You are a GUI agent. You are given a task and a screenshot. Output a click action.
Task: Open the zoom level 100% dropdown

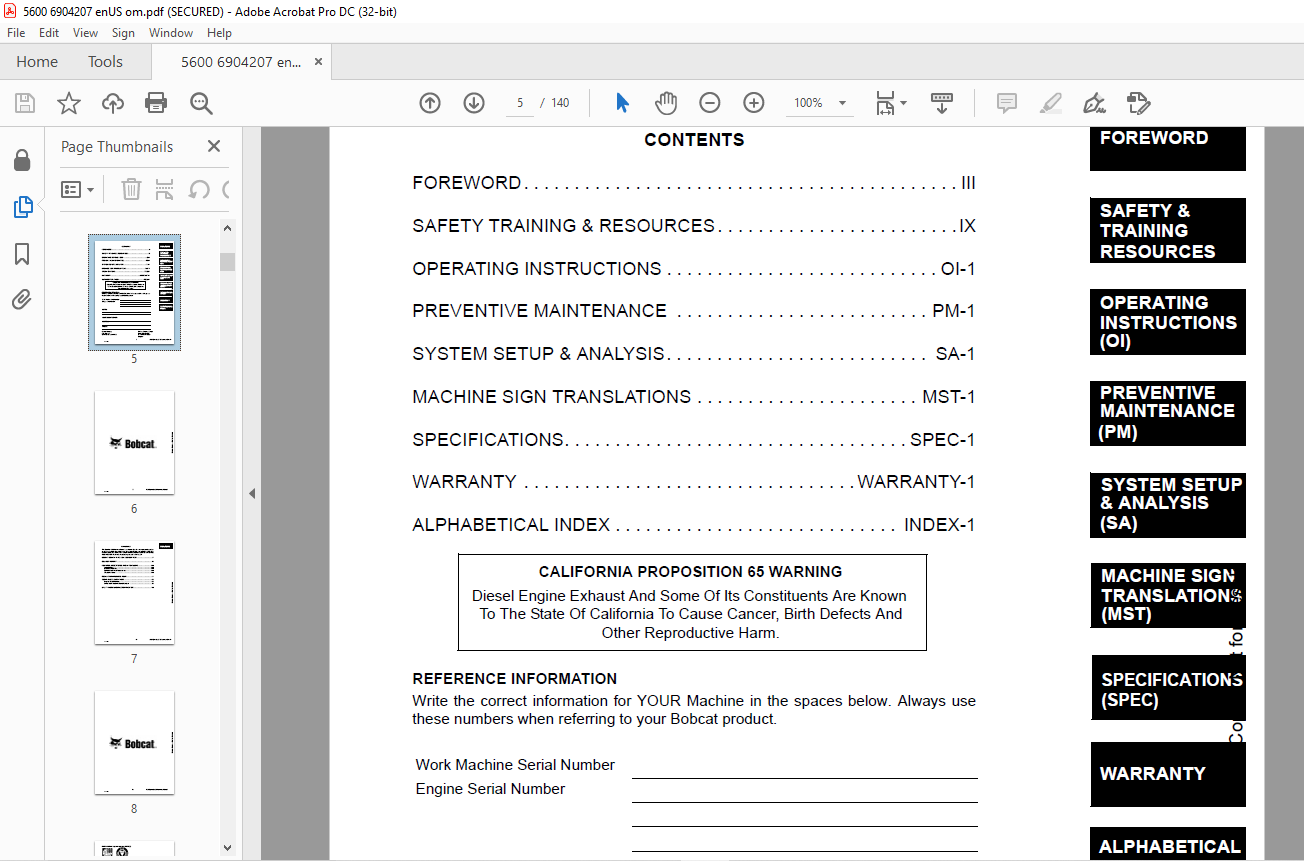(822, 103)
